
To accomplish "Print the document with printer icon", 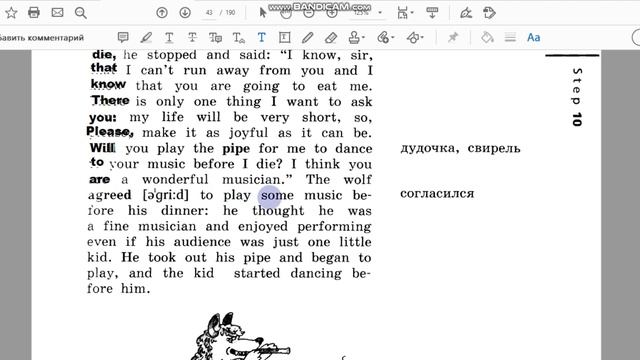I will (x=34, y=13).
